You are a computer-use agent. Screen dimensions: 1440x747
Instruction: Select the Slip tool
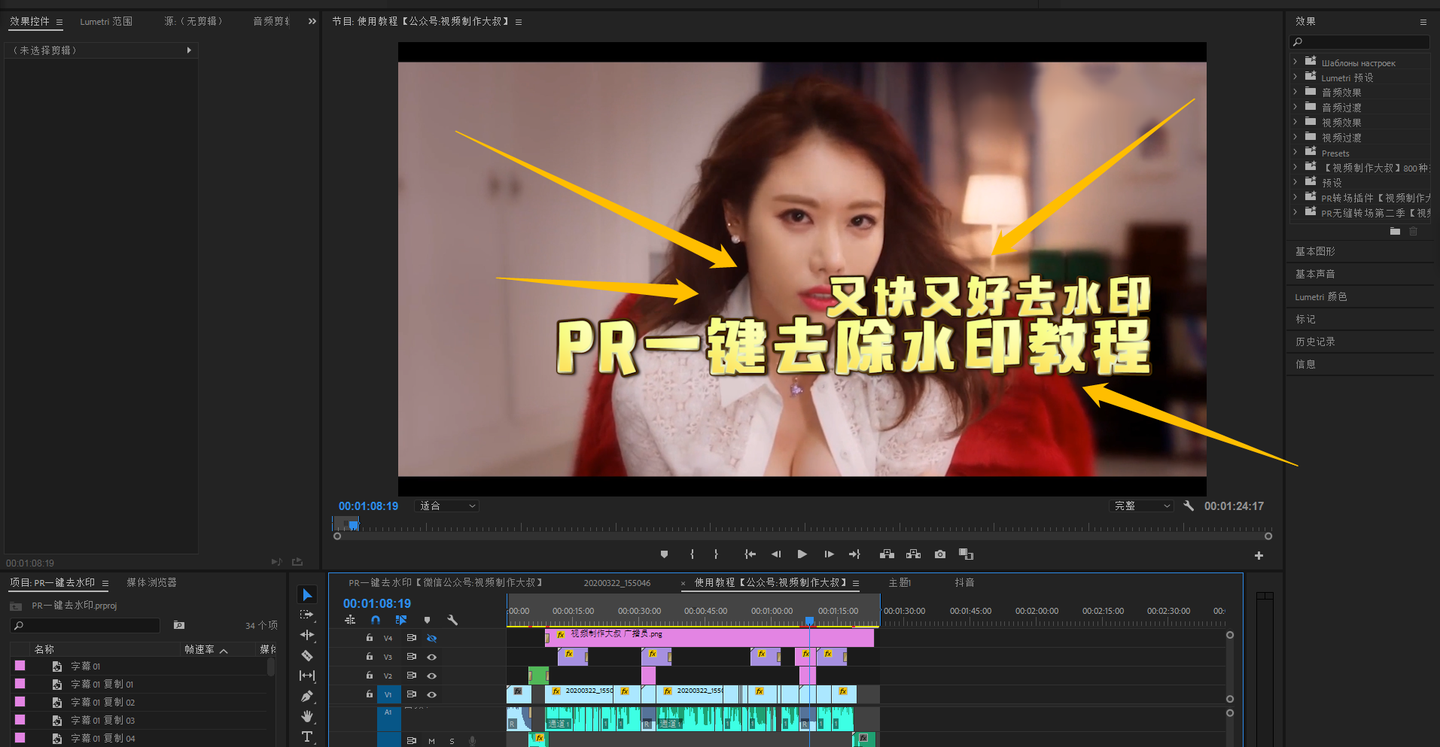307,676
